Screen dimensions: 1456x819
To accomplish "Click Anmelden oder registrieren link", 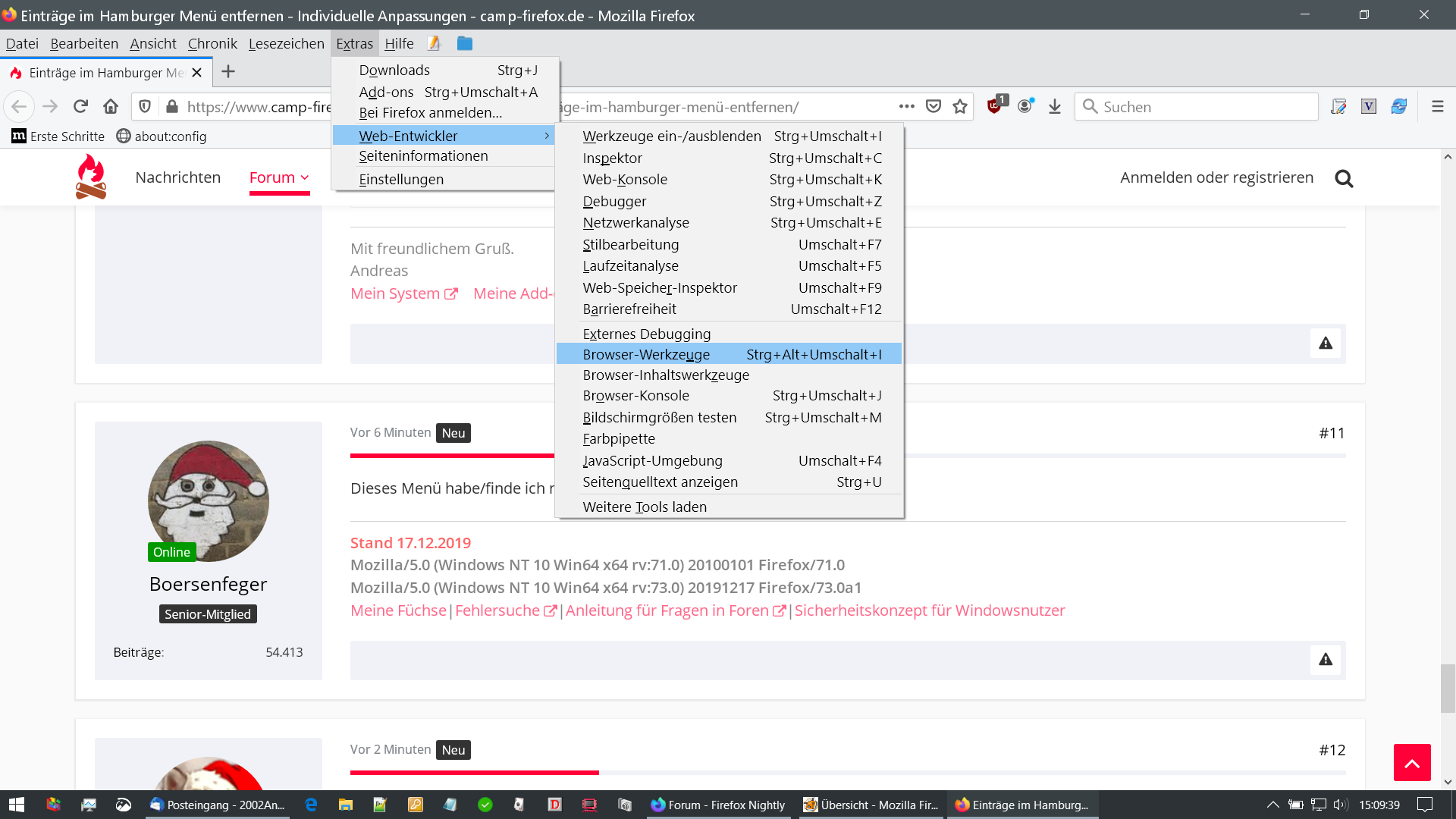I will point(1216,177).
